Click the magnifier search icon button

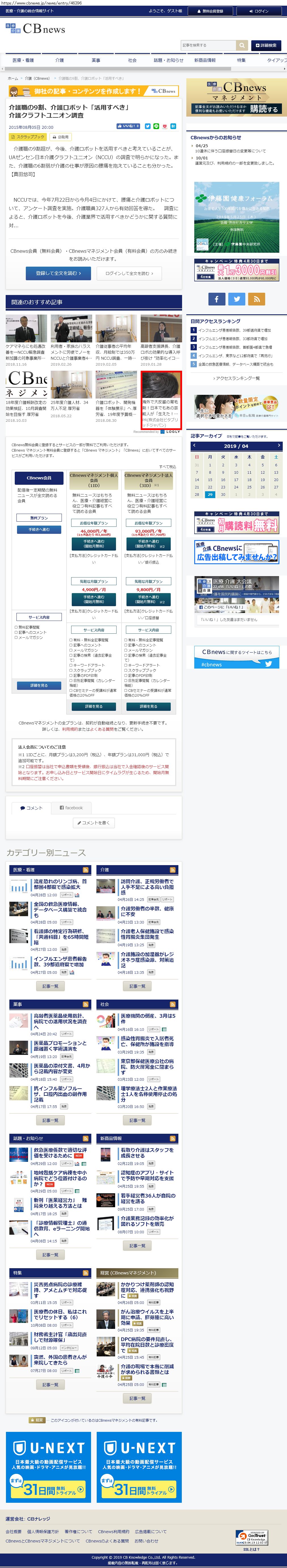pos(242,45)
